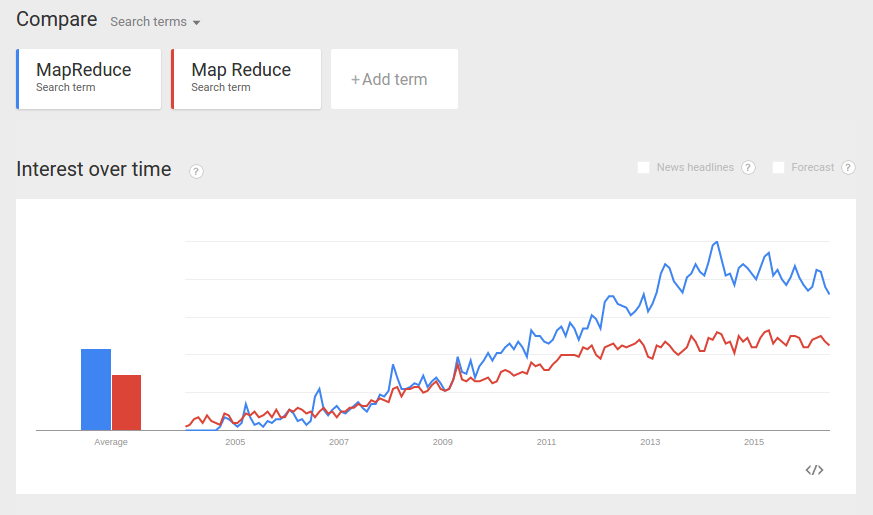Click the highest peak of the blue line
The height and width of the screenshot is (515, 873).
716,242
